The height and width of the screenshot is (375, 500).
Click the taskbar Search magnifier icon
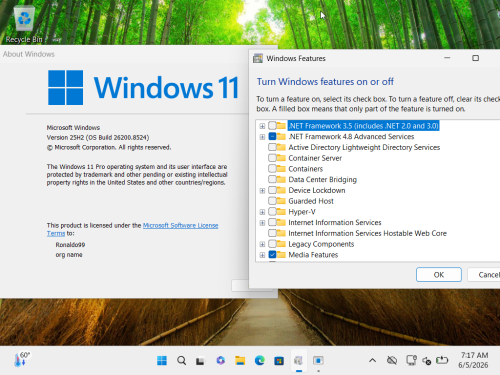182,361
